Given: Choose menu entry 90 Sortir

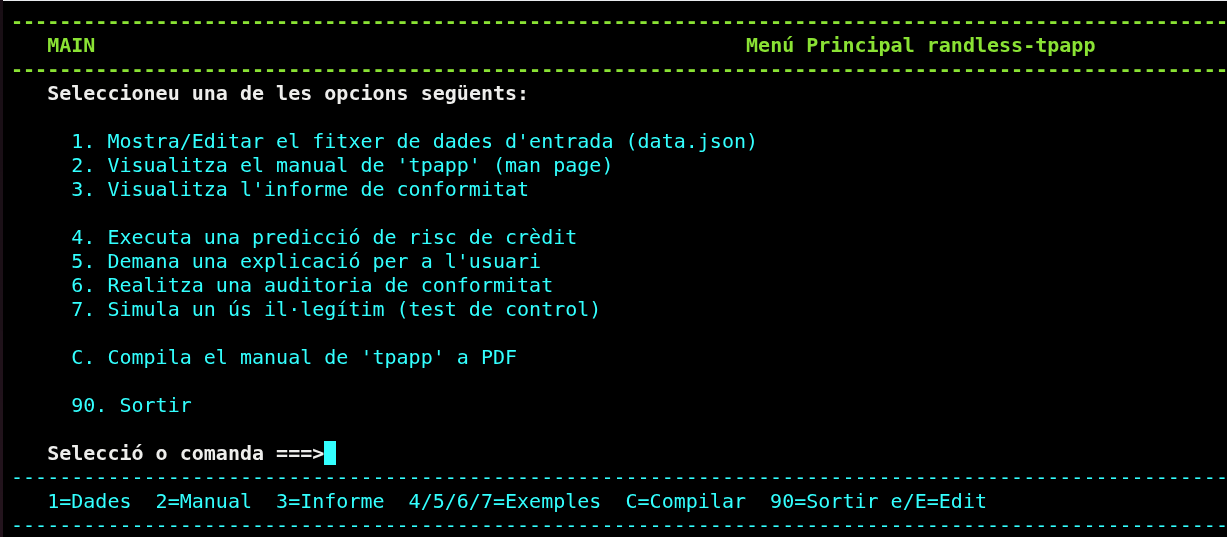Looking at the screenshot, I should pos(131,405).
